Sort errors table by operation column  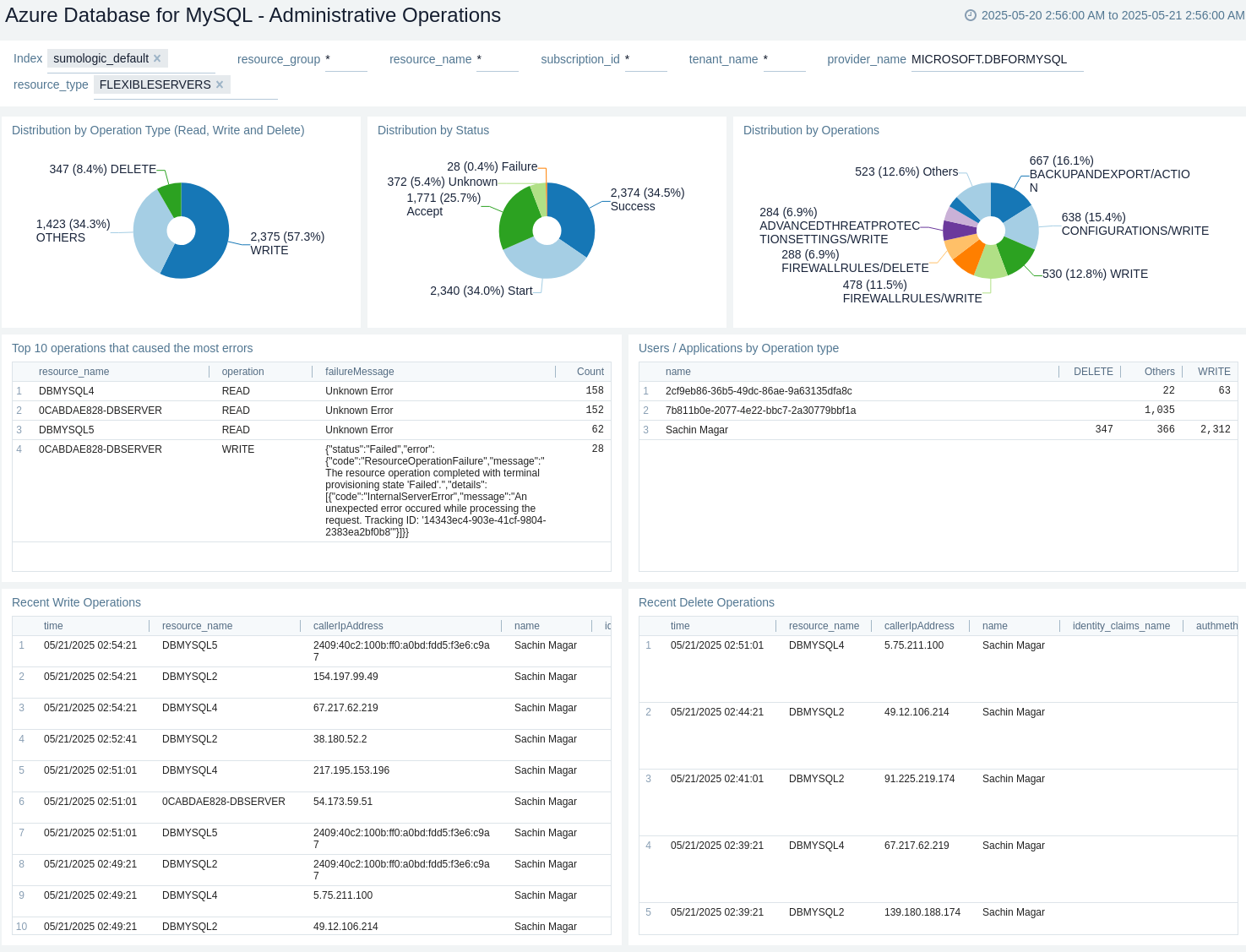click(243, 372)
